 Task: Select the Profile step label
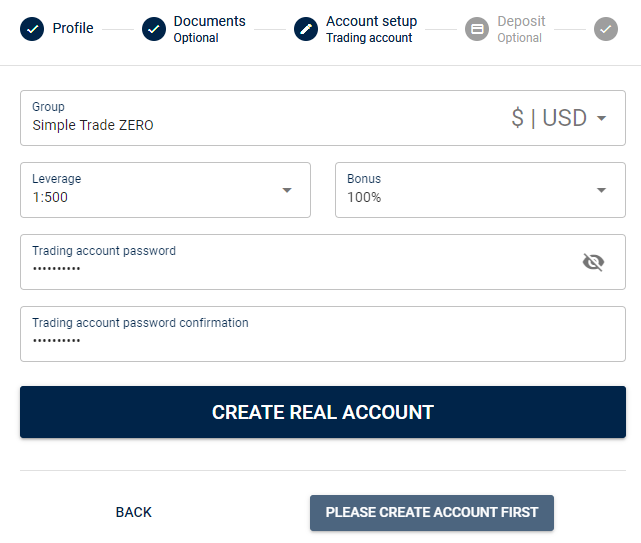[x=73, y=28]
